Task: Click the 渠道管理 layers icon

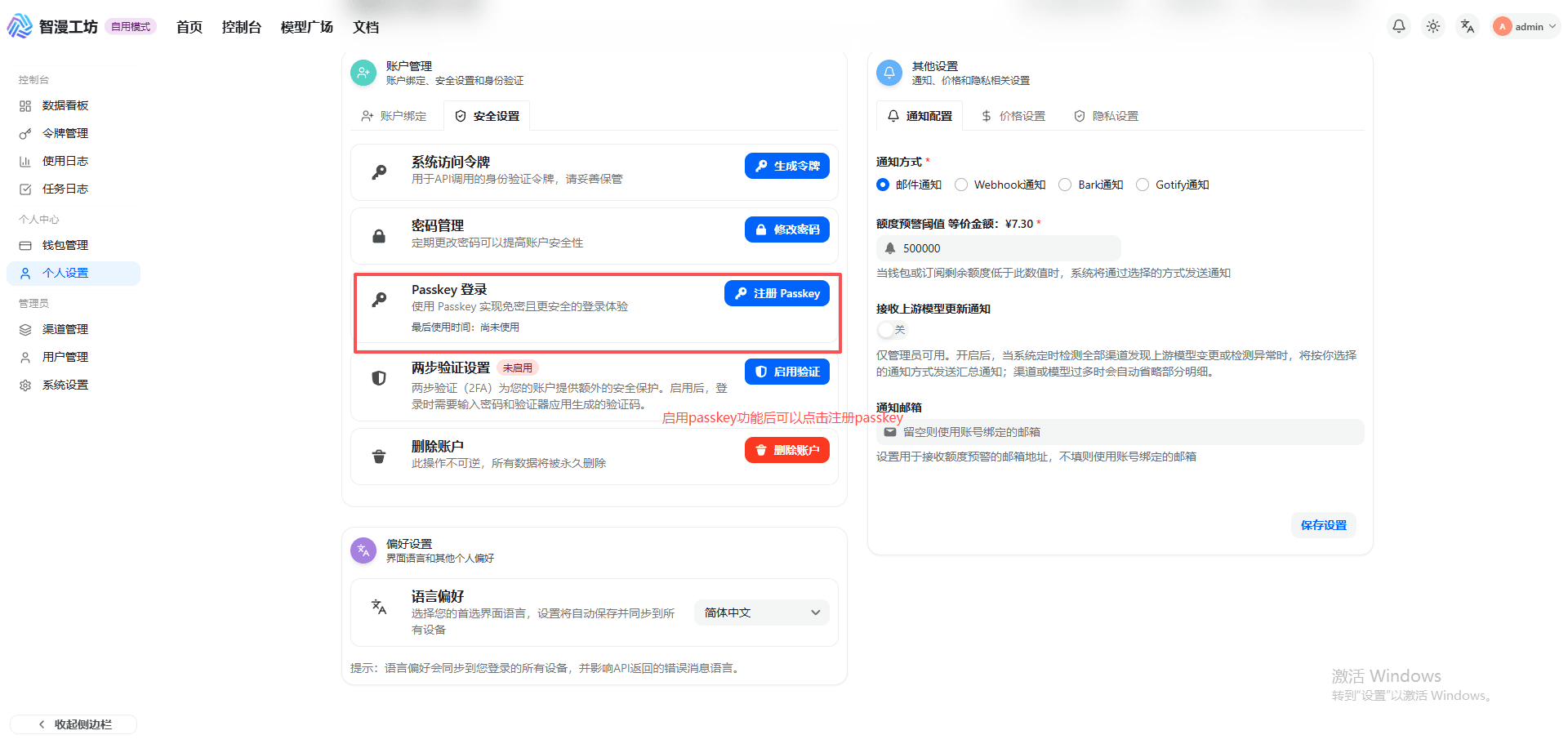Action: click(25, 330)
